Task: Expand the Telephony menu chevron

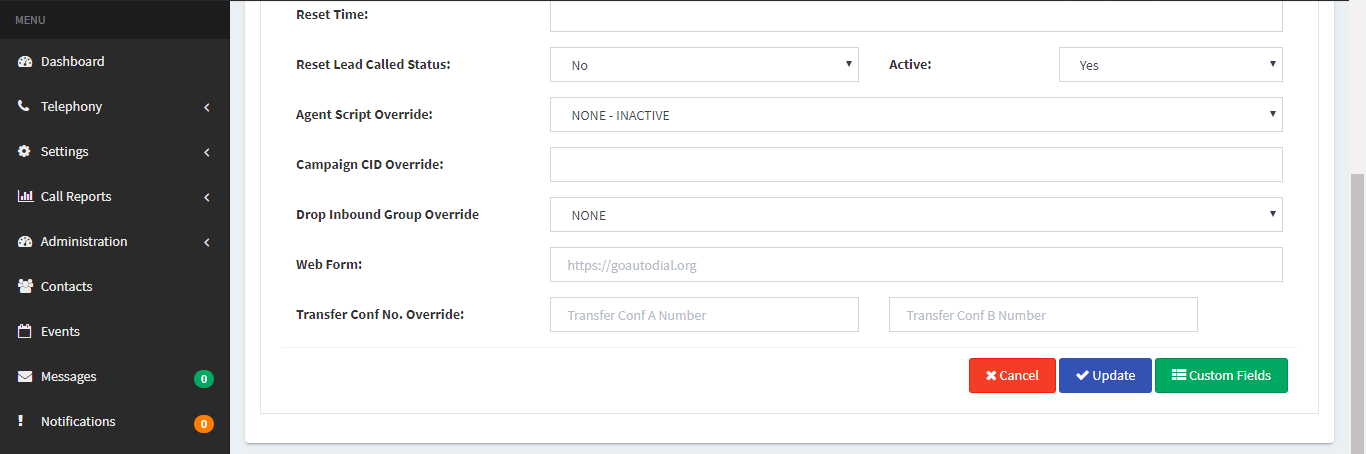Action: [x=206, y=107]
